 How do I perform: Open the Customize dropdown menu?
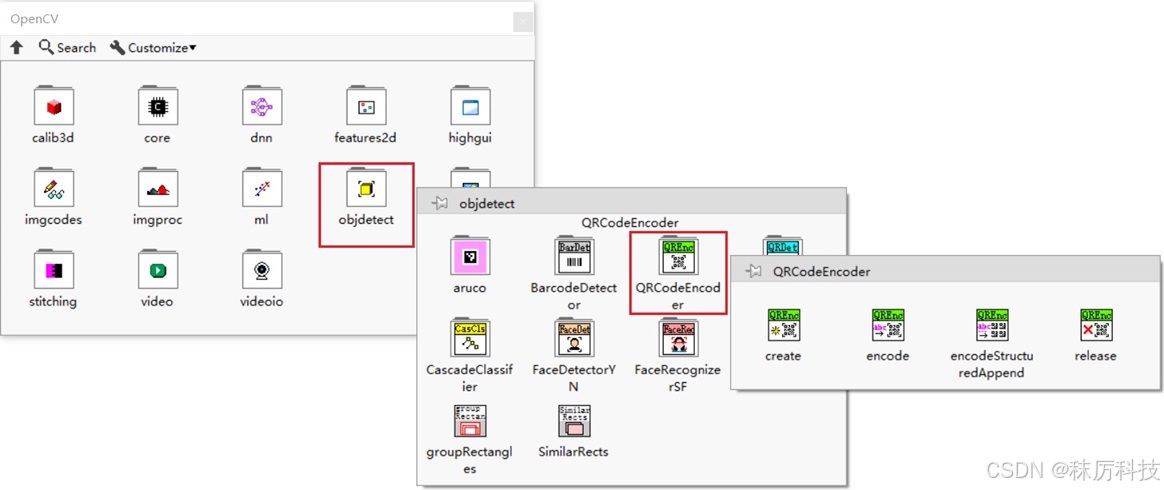(x=153, y=48)
